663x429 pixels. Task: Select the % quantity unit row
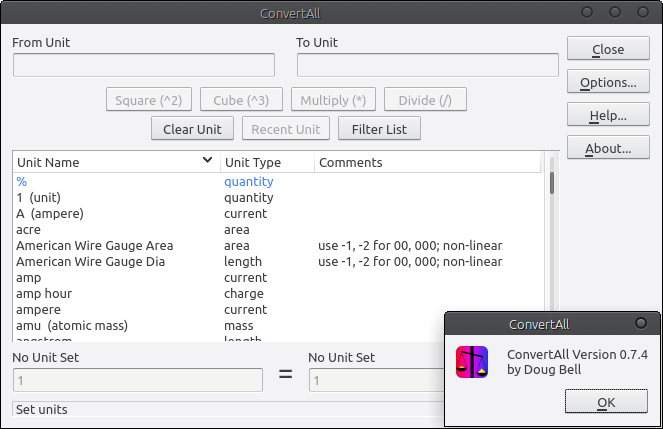[x=22, y=182]
